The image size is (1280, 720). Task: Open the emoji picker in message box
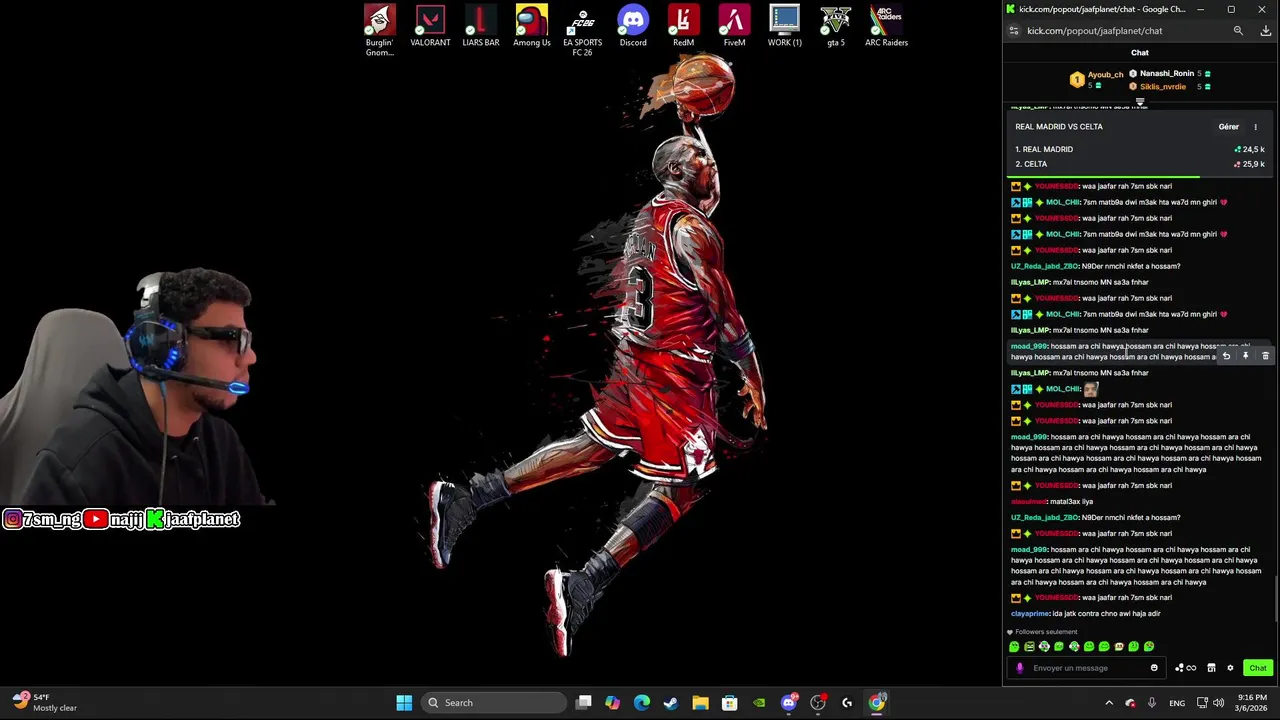[1154, 668]
